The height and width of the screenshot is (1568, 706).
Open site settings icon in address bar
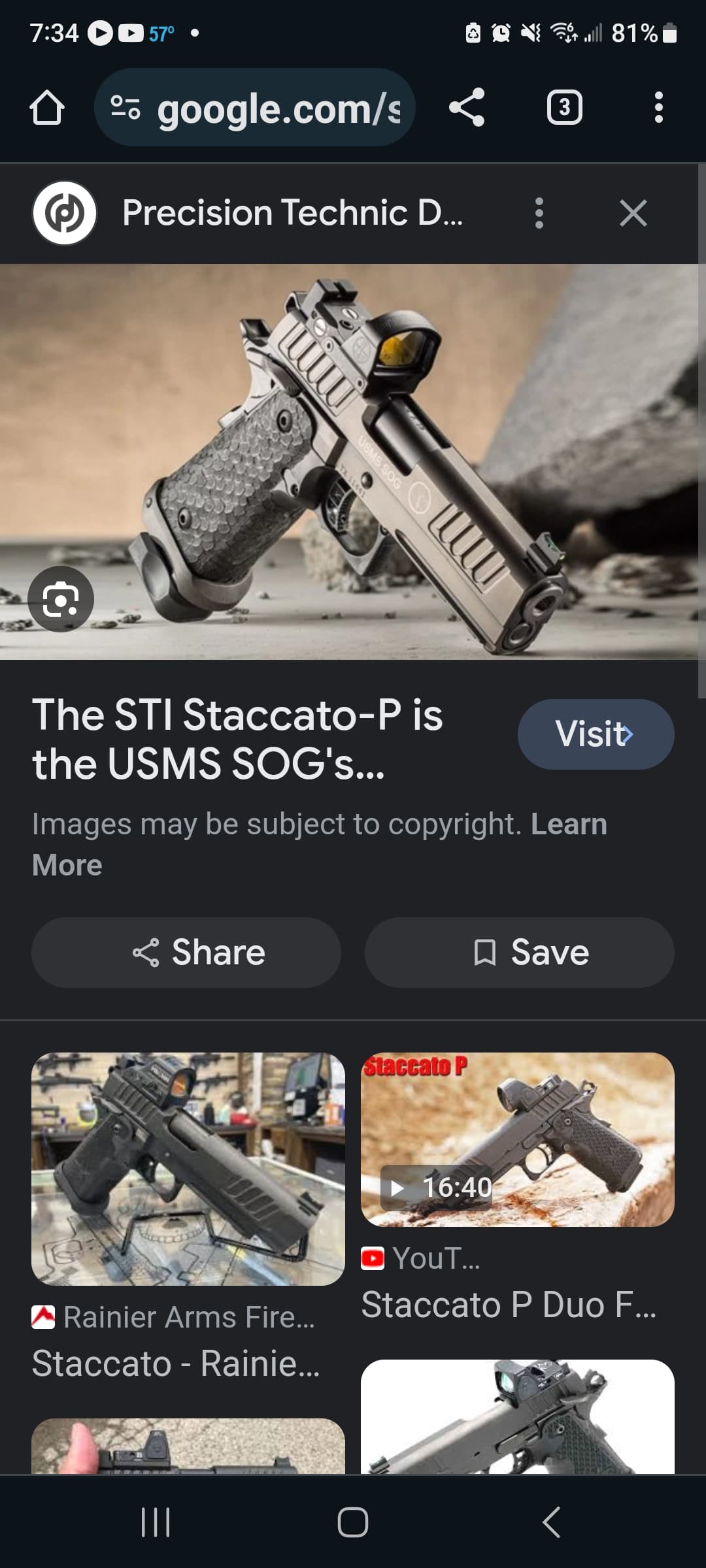coord(125,107)
